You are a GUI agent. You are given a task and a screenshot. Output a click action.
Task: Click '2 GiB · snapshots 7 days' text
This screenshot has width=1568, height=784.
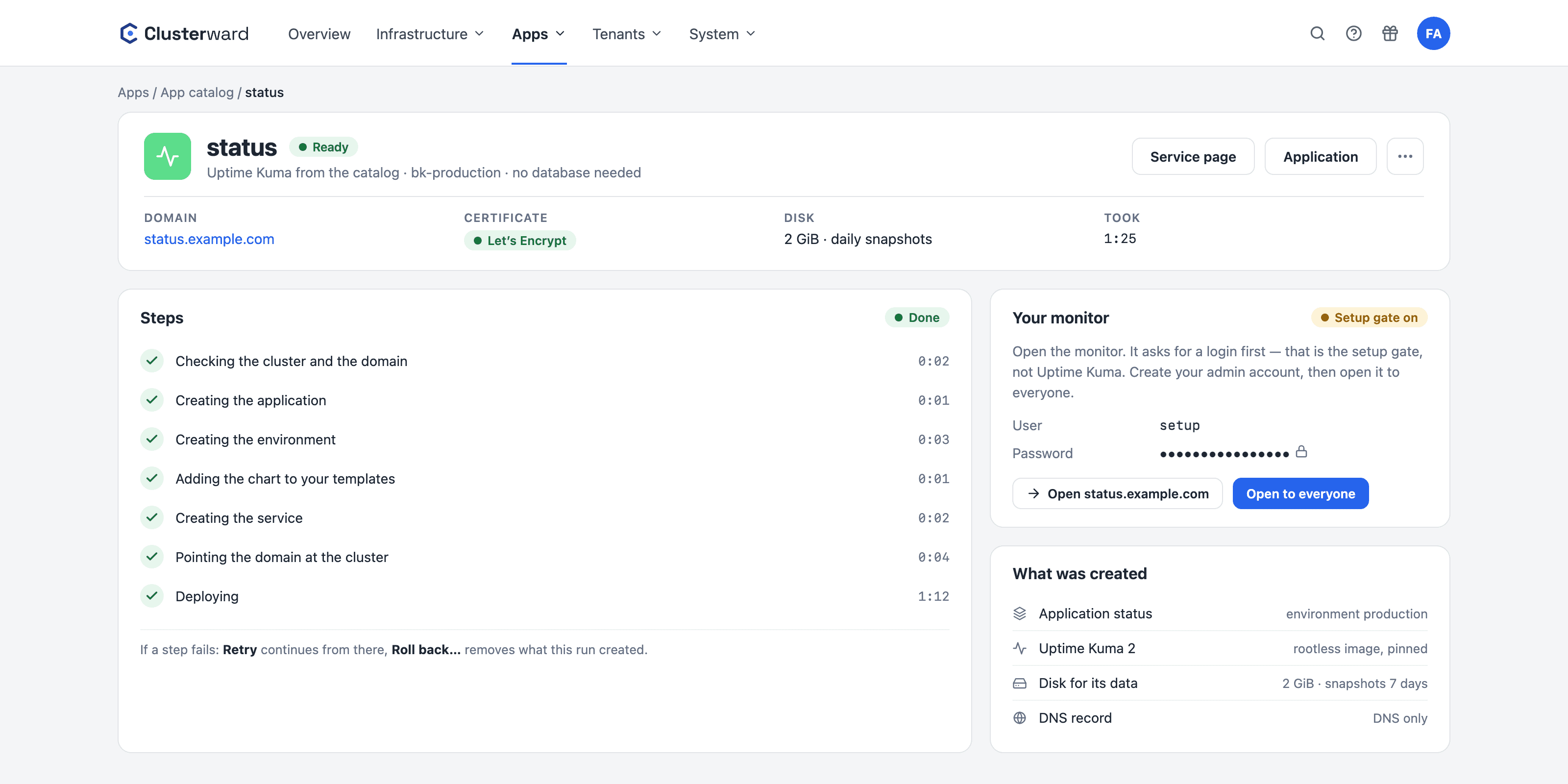pos(1354,683)
